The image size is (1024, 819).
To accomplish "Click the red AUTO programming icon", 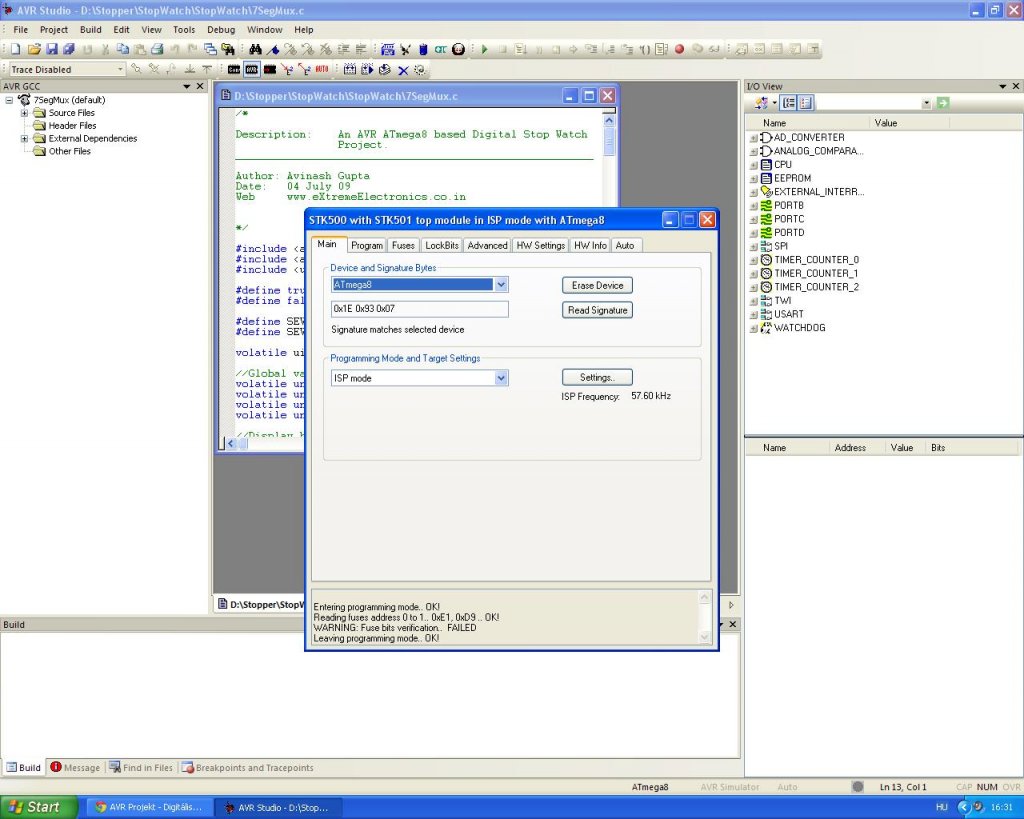I will [322, 69].
